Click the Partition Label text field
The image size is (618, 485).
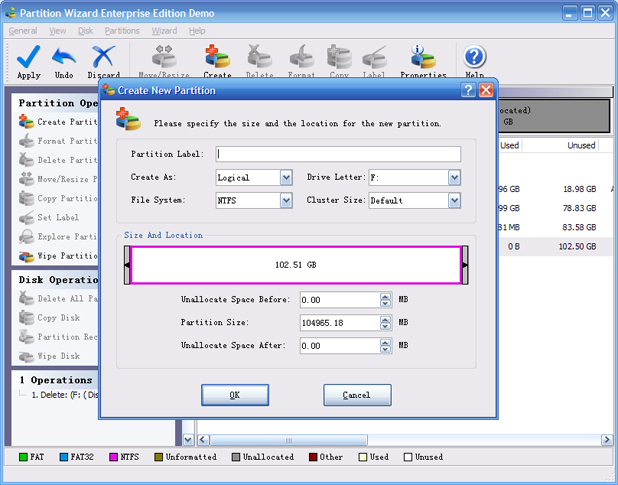(338, 154)
